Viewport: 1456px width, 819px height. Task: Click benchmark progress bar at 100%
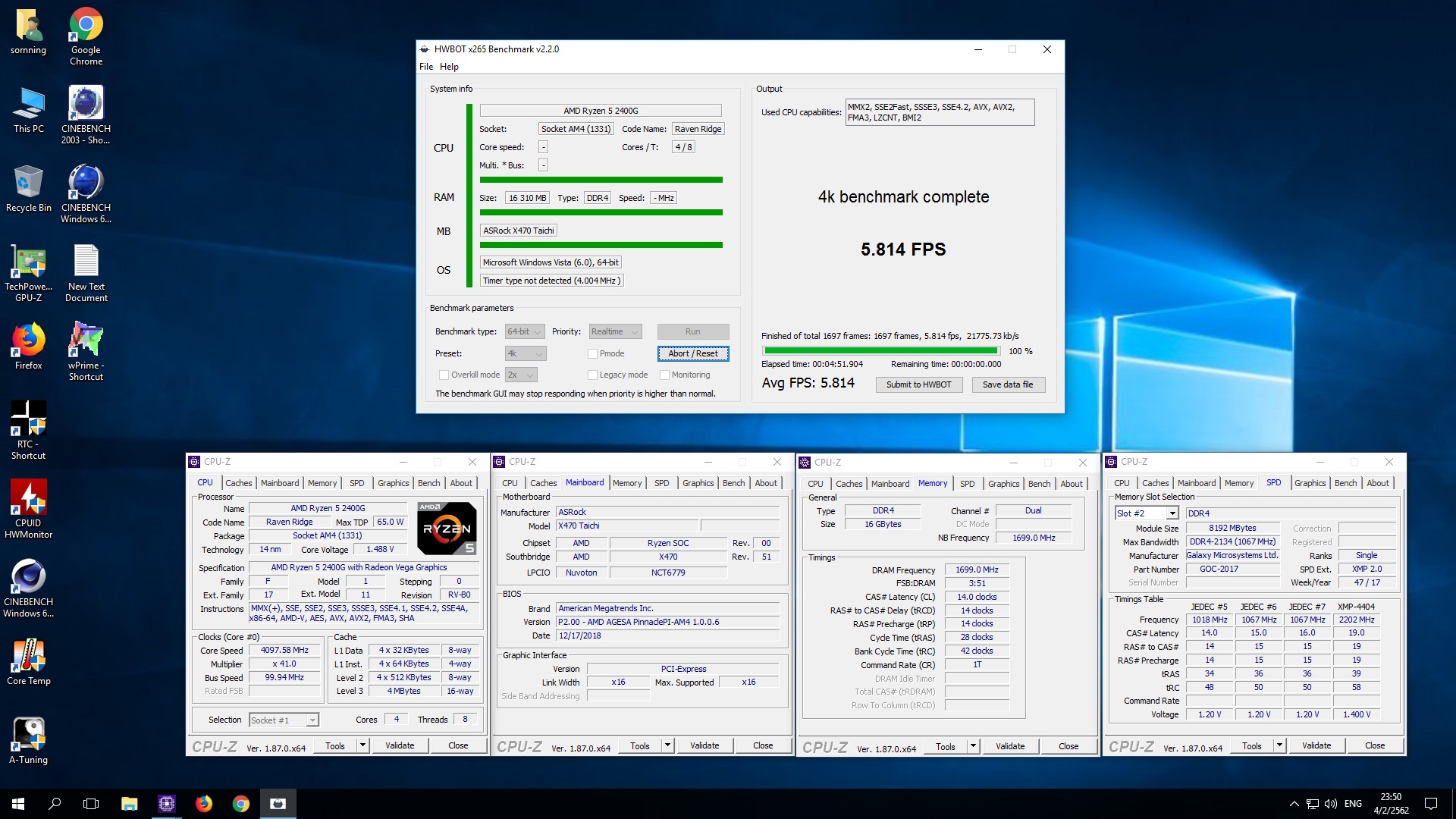881,351
